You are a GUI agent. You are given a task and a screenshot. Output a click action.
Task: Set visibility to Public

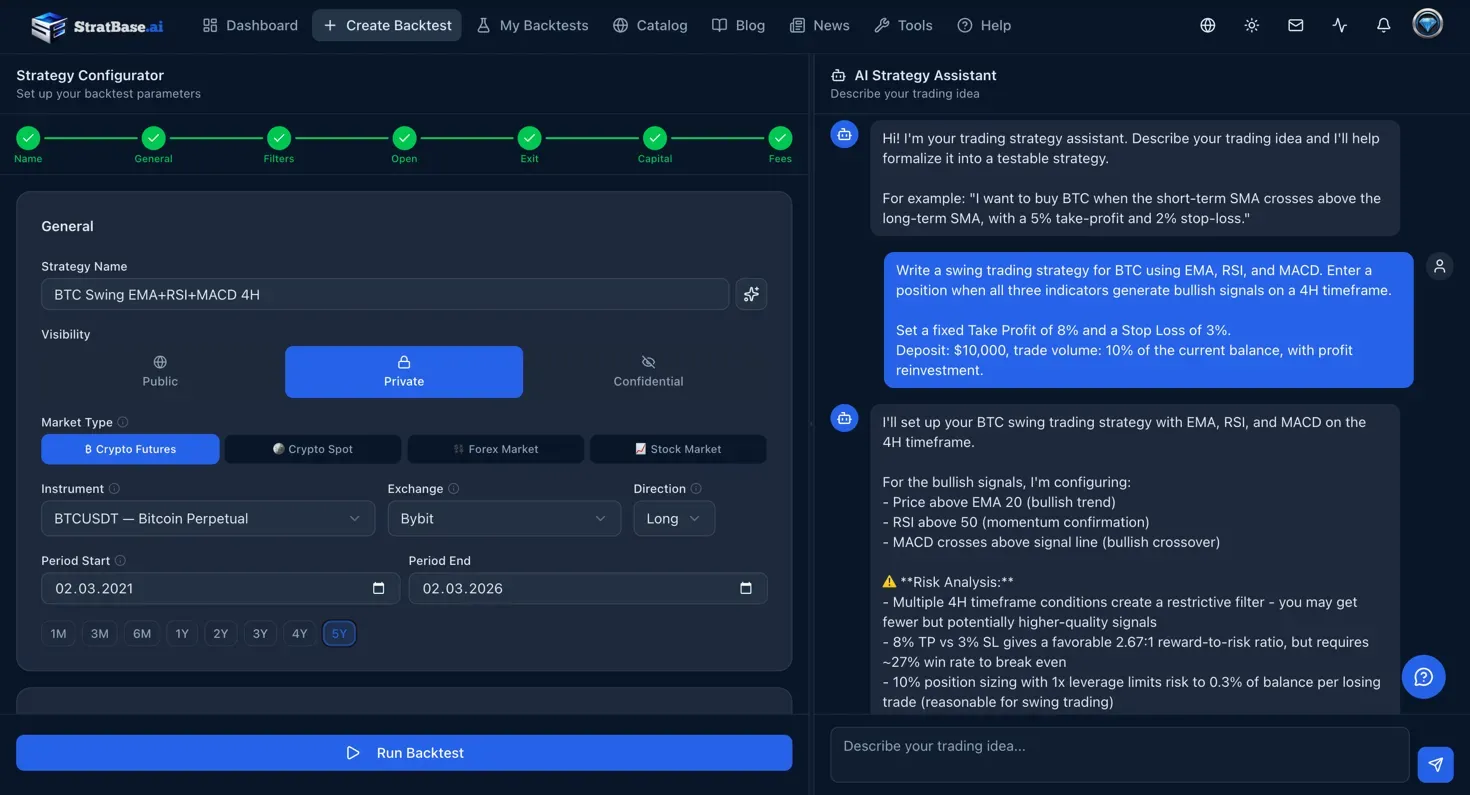point(160,371)
